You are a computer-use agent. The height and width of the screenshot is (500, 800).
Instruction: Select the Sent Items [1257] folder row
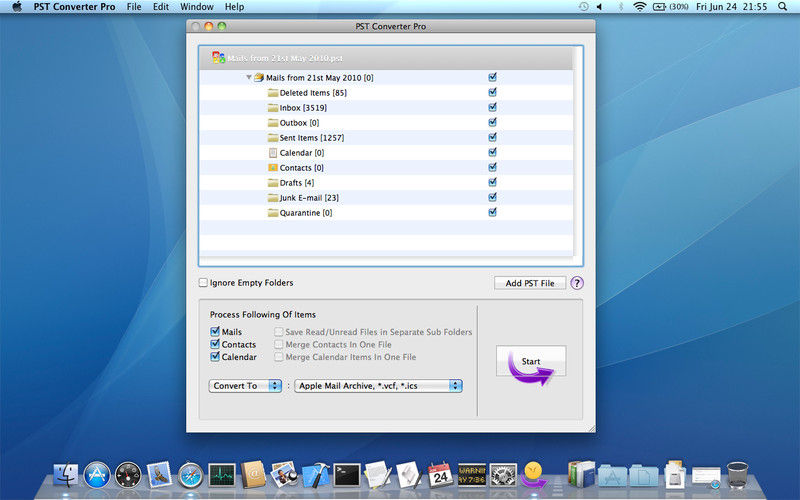click(x=386, y=138)
